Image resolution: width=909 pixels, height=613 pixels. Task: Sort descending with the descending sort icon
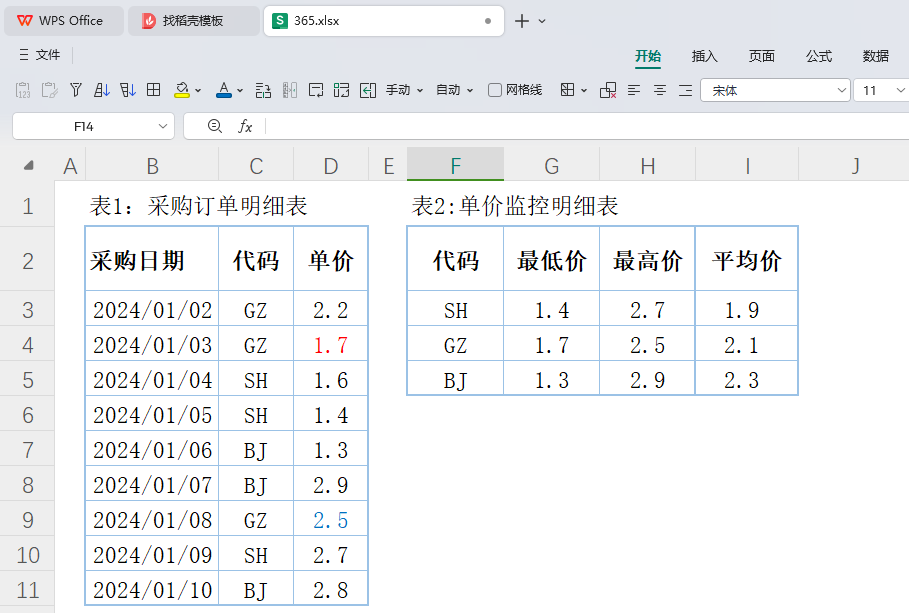click(x=128, y=90)
